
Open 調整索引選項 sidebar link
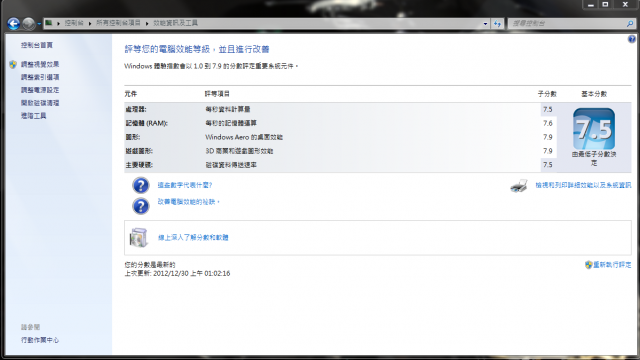pos(40,77)
